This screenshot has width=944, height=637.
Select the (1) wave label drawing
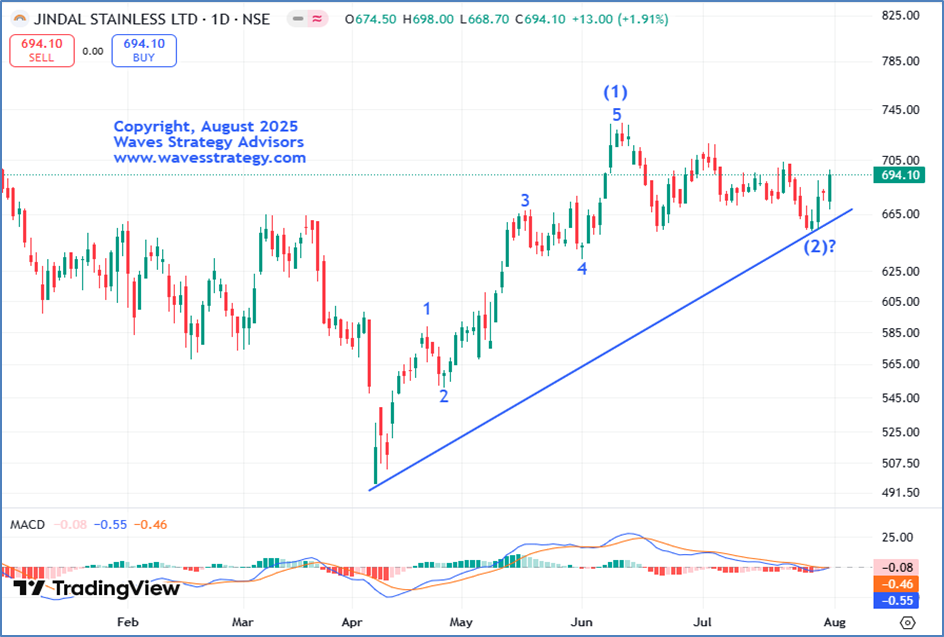(615, 92)
